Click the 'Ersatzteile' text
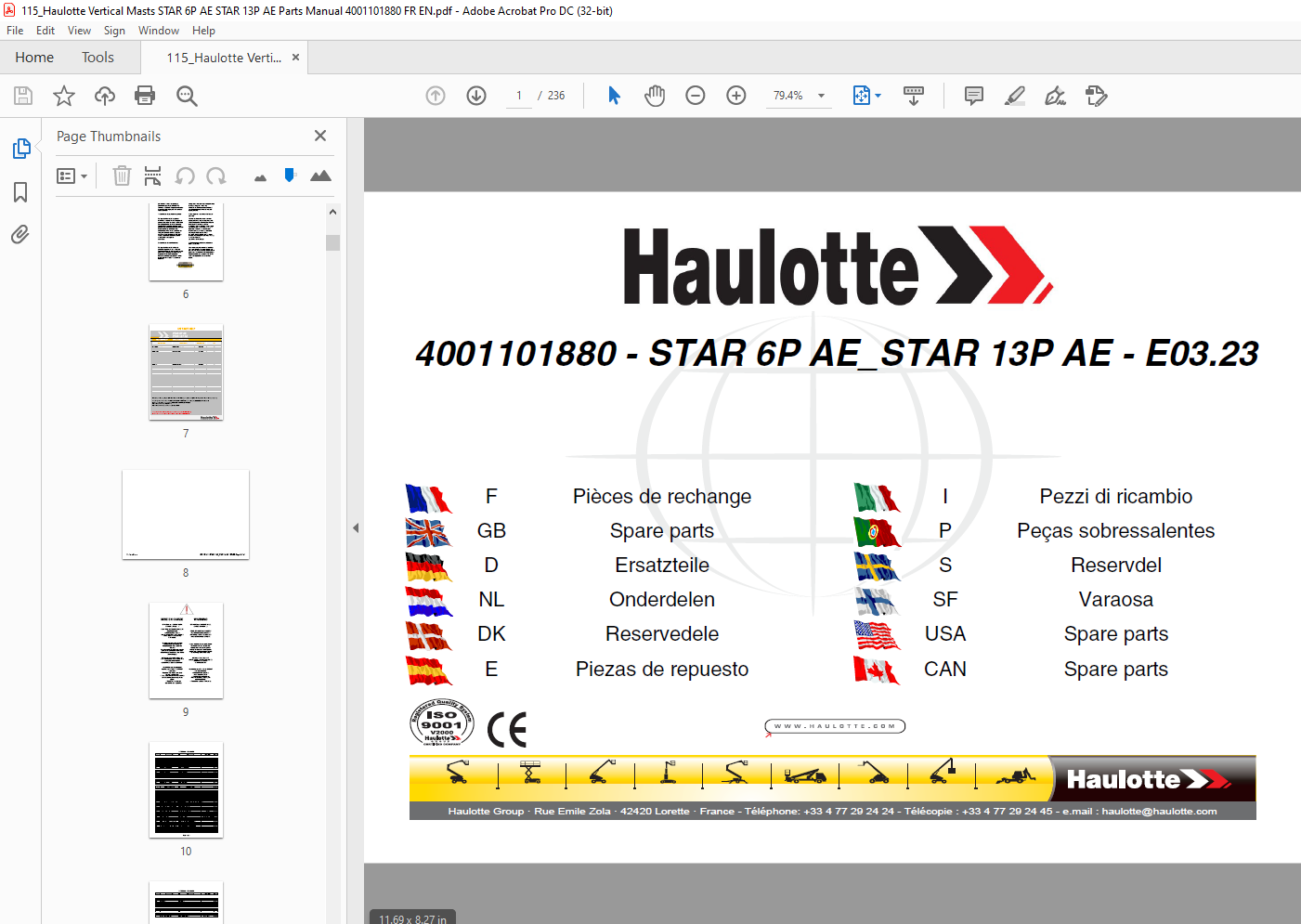This screenshot has height=924, width=1301. click(x=662, y=566)
